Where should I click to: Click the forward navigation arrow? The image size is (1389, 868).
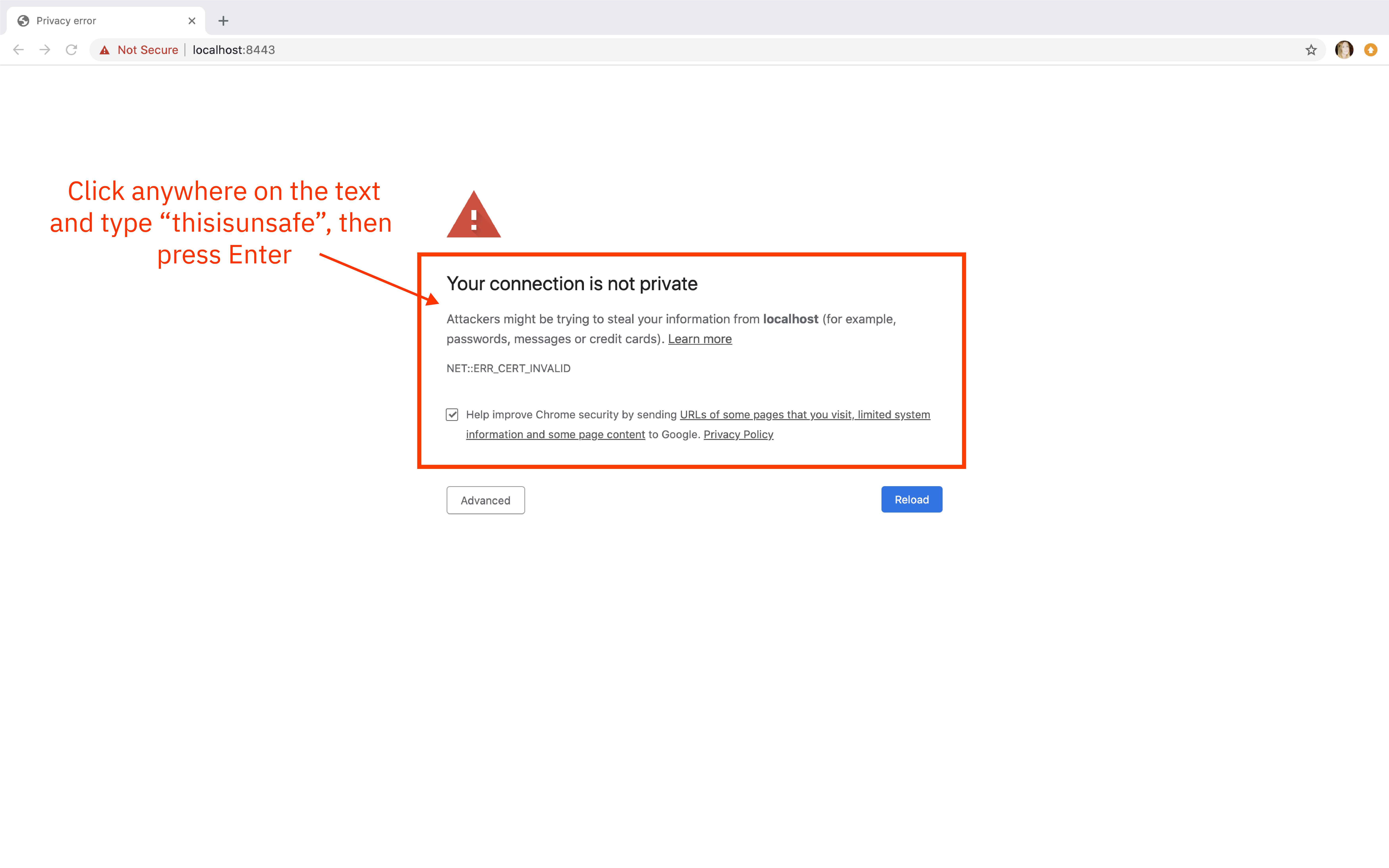(45, 50)
